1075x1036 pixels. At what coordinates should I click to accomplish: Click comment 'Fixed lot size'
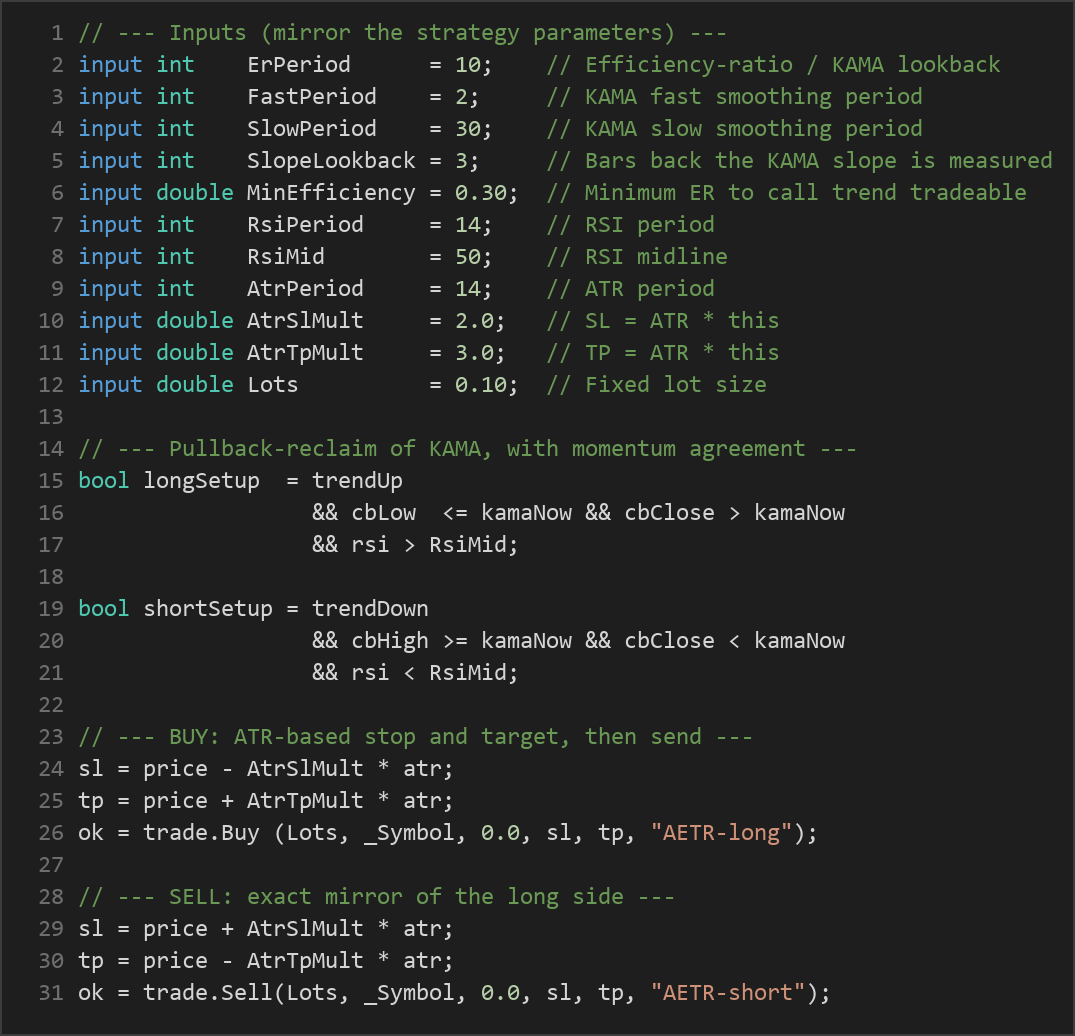[656, 385]
